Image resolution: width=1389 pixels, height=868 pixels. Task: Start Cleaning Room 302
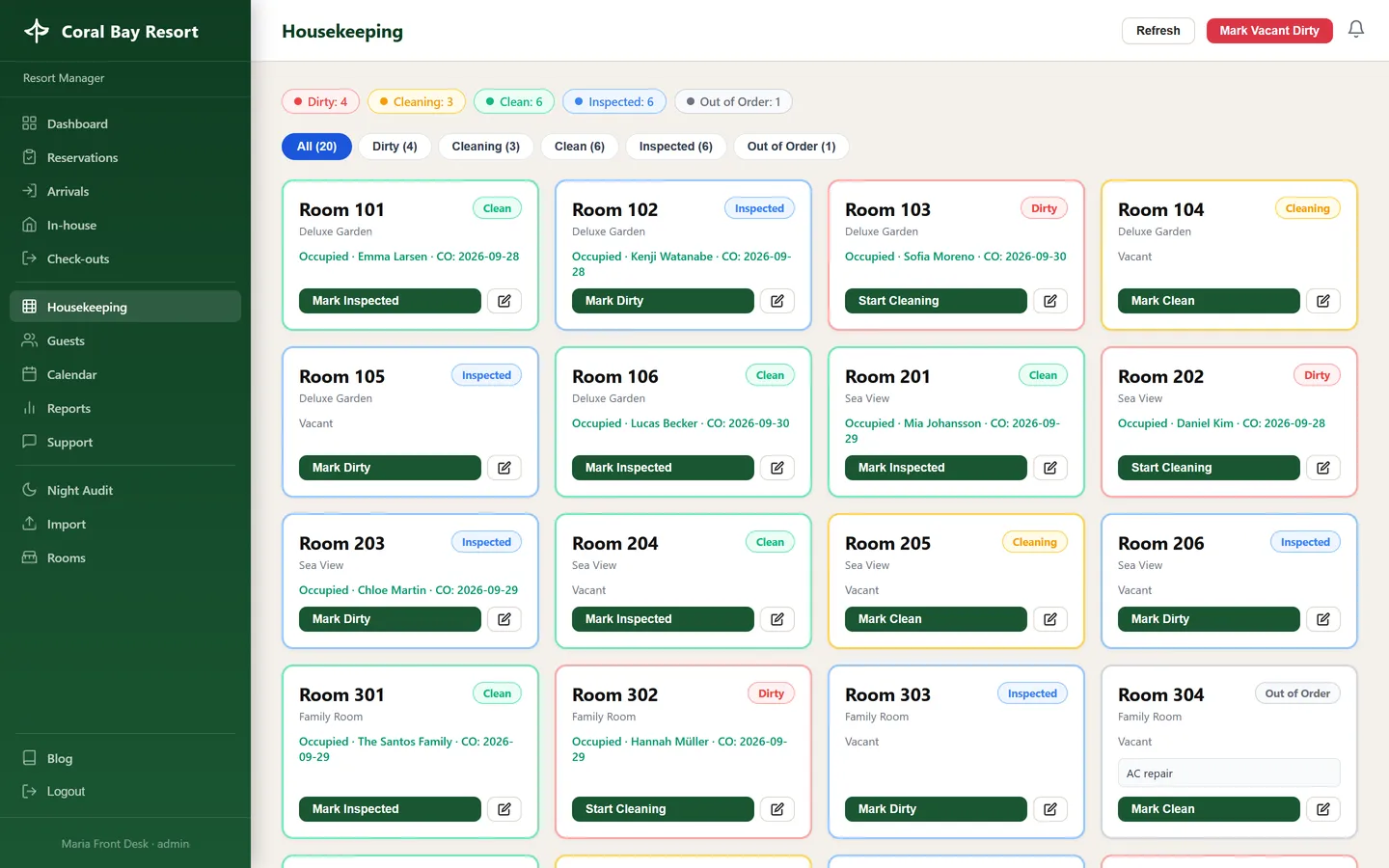point(663,809)
